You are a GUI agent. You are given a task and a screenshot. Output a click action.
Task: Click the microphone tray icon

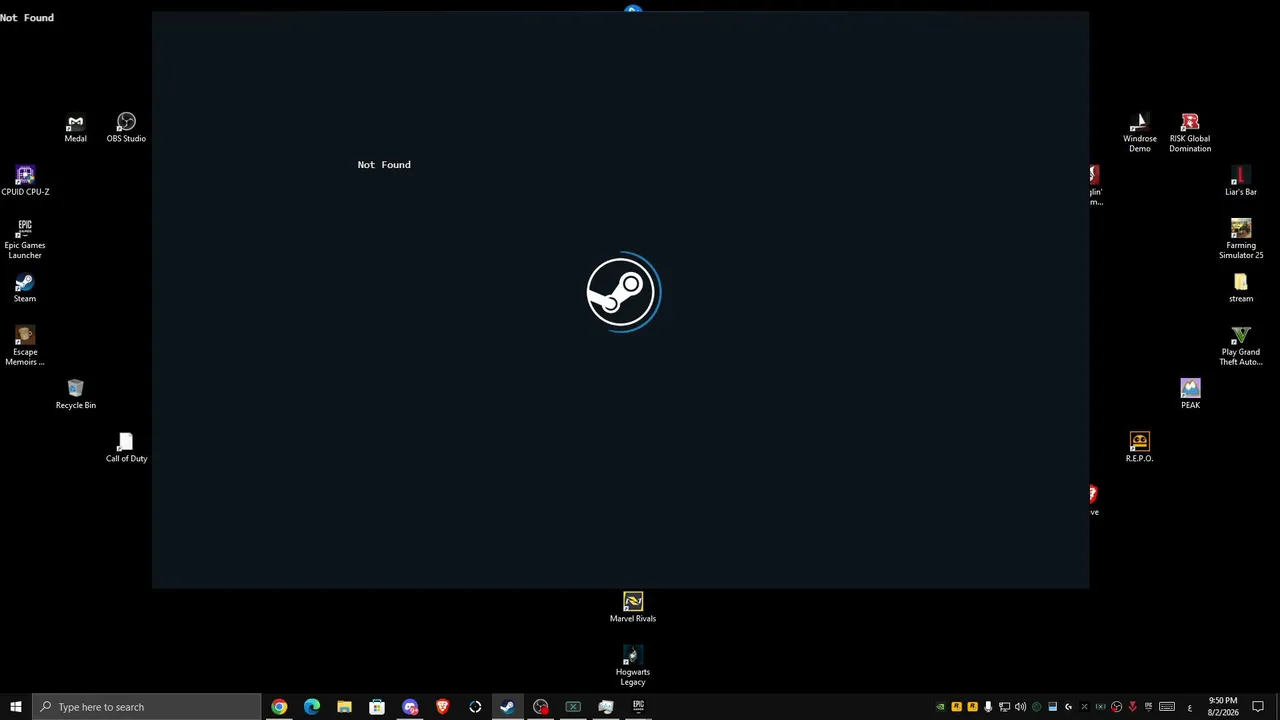click(988, 707)
